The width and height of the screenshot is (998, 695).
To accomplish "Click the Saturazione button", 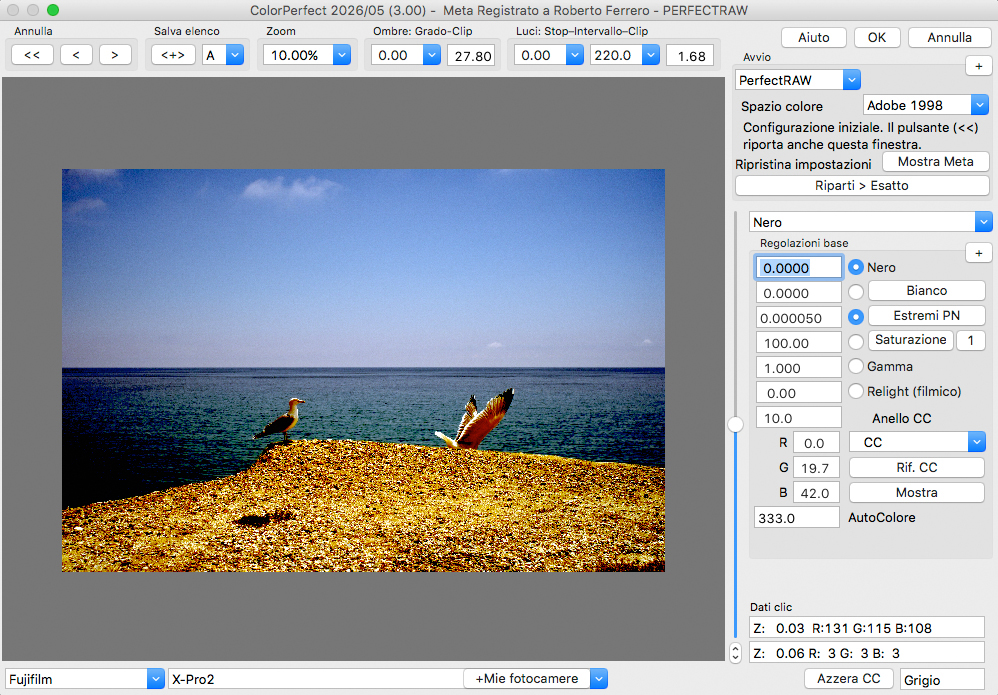I will pyautogui.click(x=910, y=340).
